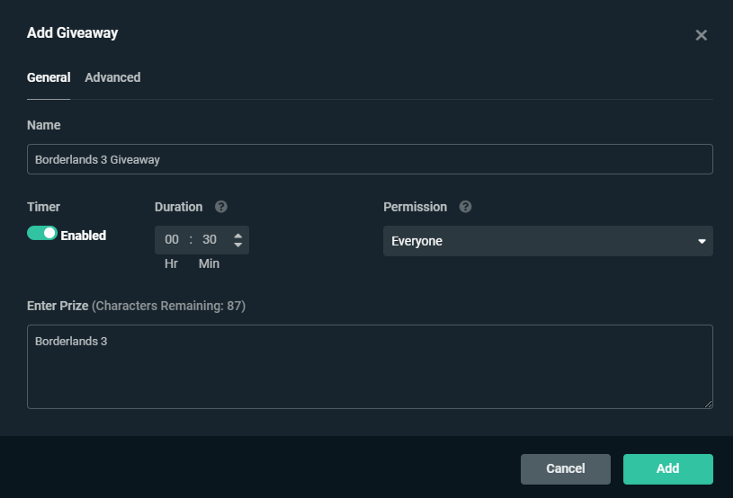Disable the Timer toggle switch
Viewport: 733px width, 498px height.
pyautogui.click(x=42, y=234)
